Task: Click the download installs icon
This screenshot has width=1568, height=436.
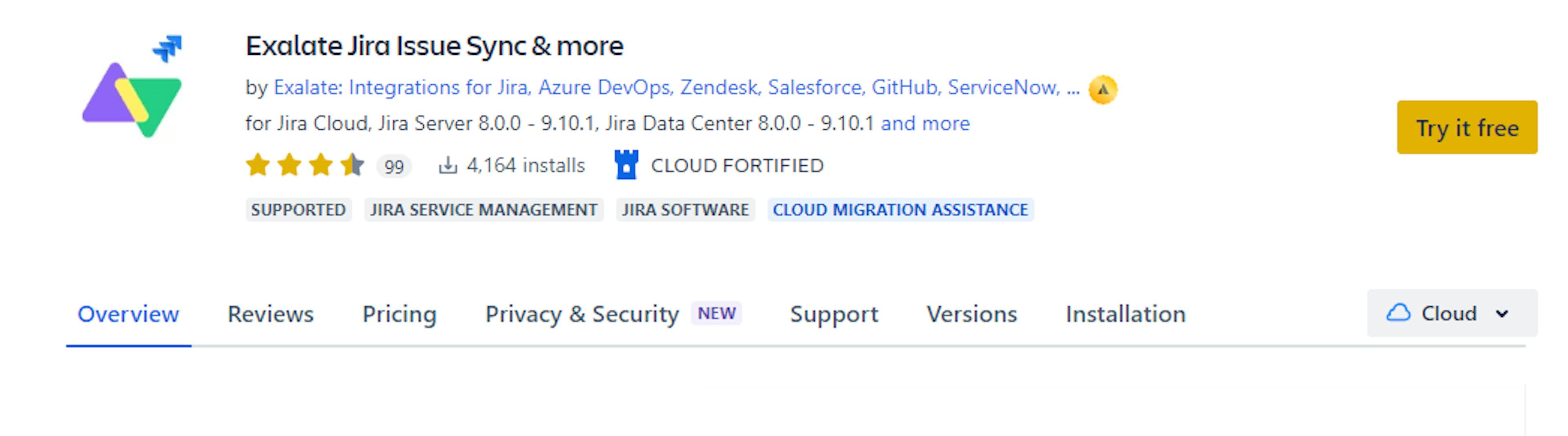Action: tap(448, 165)
